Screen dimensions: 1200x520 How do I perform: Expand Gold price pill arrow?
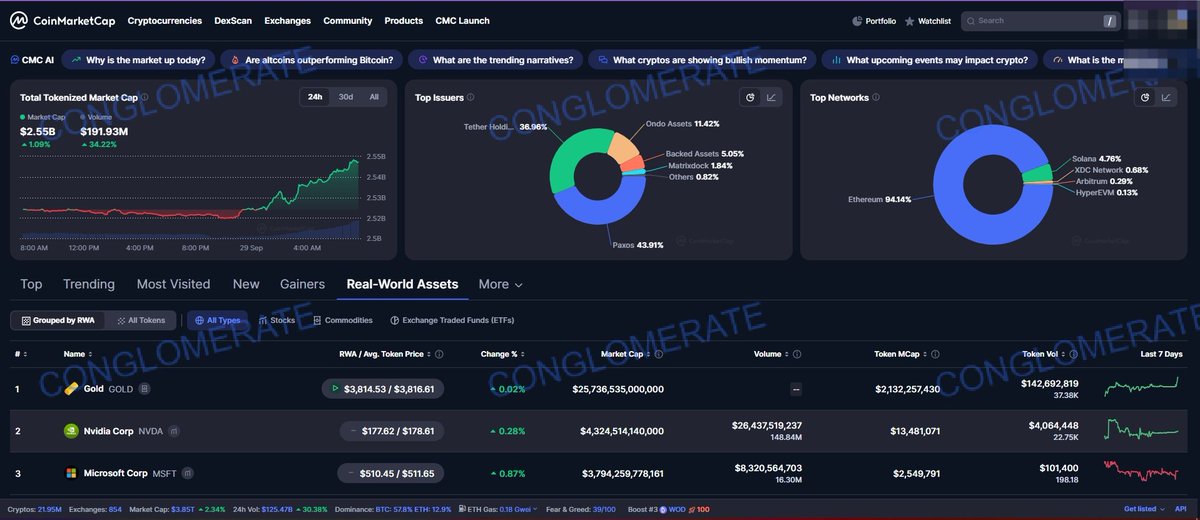pos(333,389)
